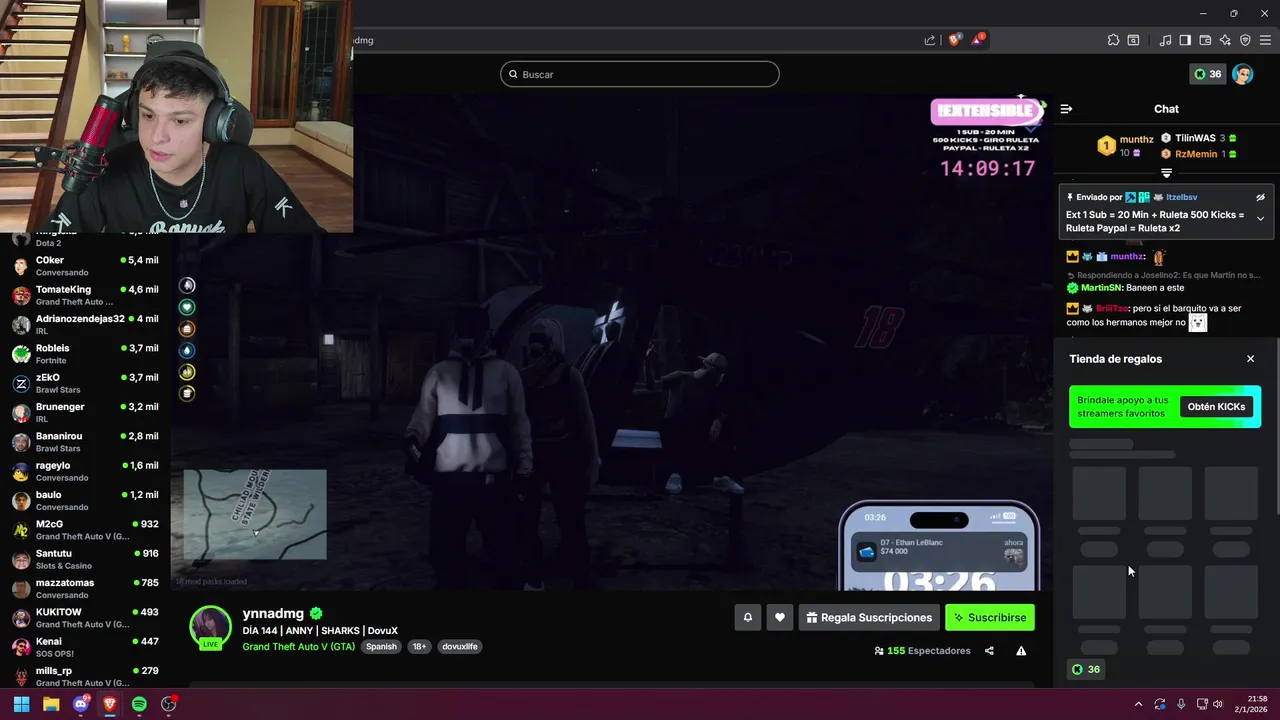Open Discord from taskbar
Image resolution: width=1280 pixels, height=720 pixels.
click(81, 704)
